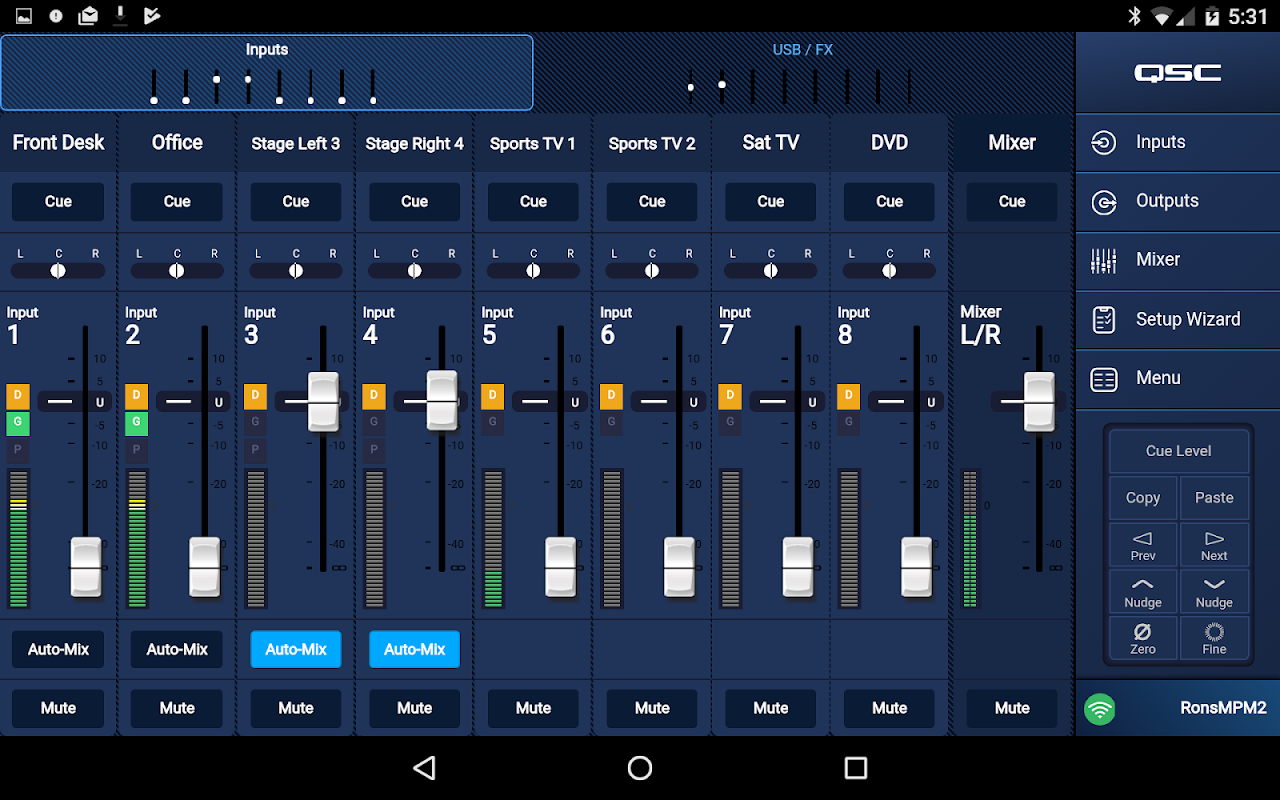Click Cue on Front Desk channel
Viewport: 1280px width, 800px height.
tap(58, 202)
